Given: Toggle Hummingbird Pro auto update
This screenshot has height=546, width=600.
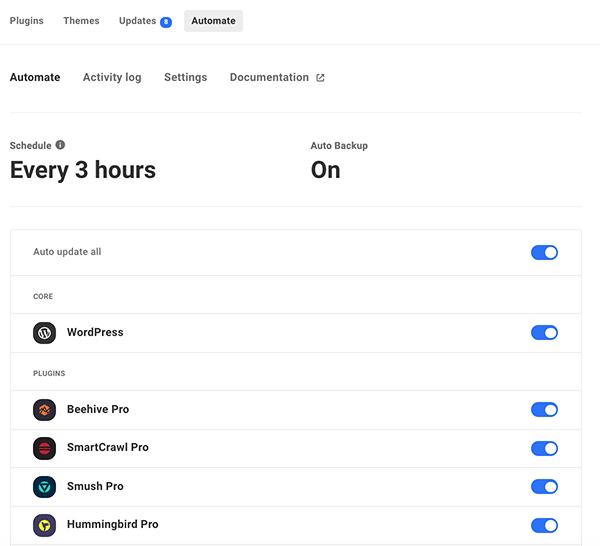Looking at the screenshot, I should tap(544, 525).
